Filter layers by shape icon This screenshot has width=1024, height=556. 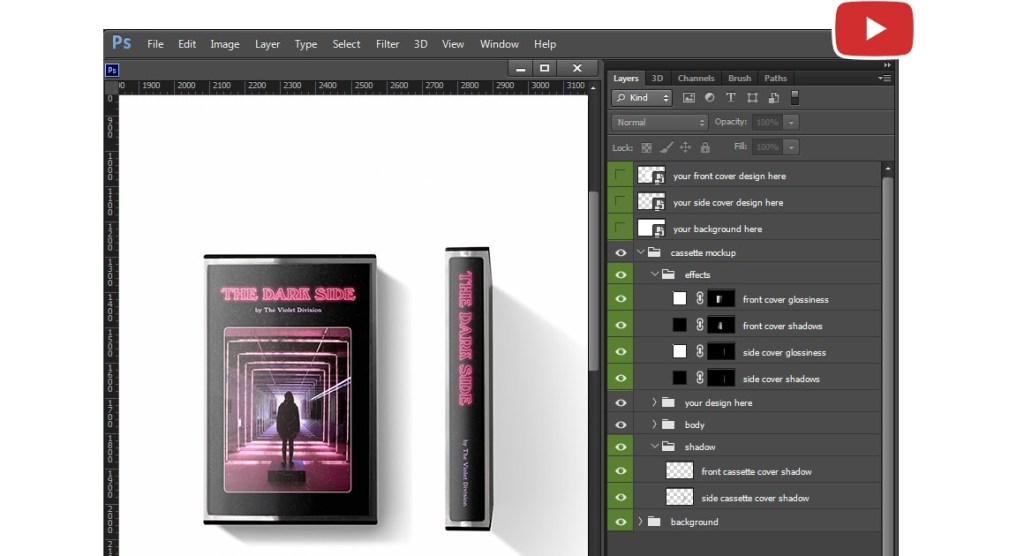pyautogui.click(x=752, y=98)
